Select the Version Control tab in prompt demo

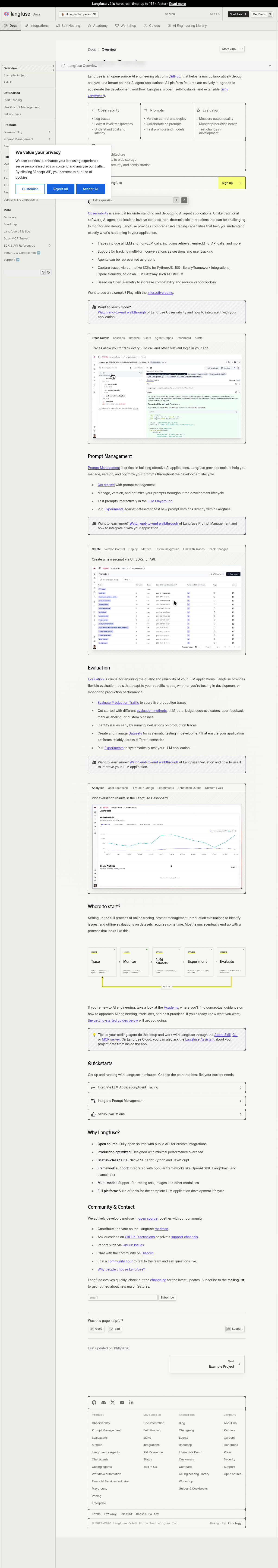point(115,549)
